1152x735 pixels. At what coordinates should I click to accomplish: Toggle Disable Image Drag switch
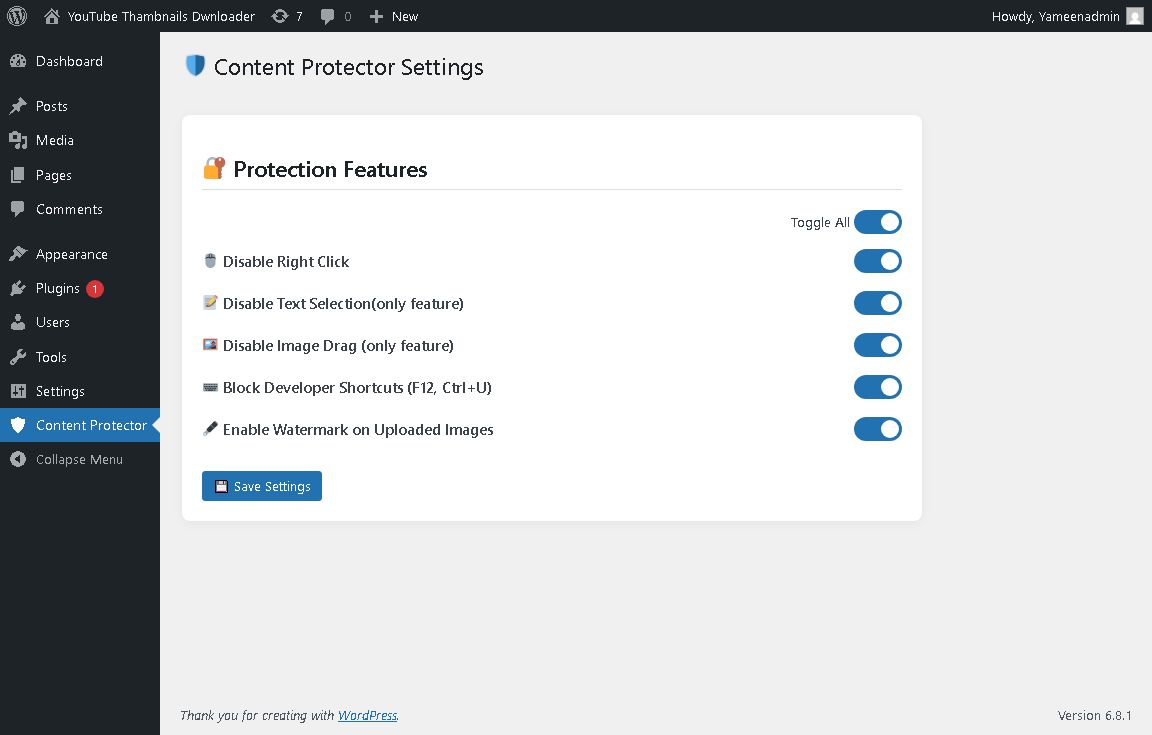point(877,345)
